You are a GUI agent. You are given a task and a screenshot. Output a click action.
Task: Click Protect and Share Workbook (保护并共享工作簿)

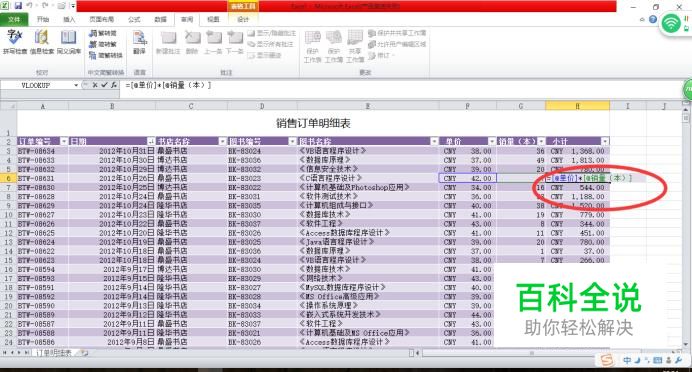pyautogui.click(x=397, y=33)
